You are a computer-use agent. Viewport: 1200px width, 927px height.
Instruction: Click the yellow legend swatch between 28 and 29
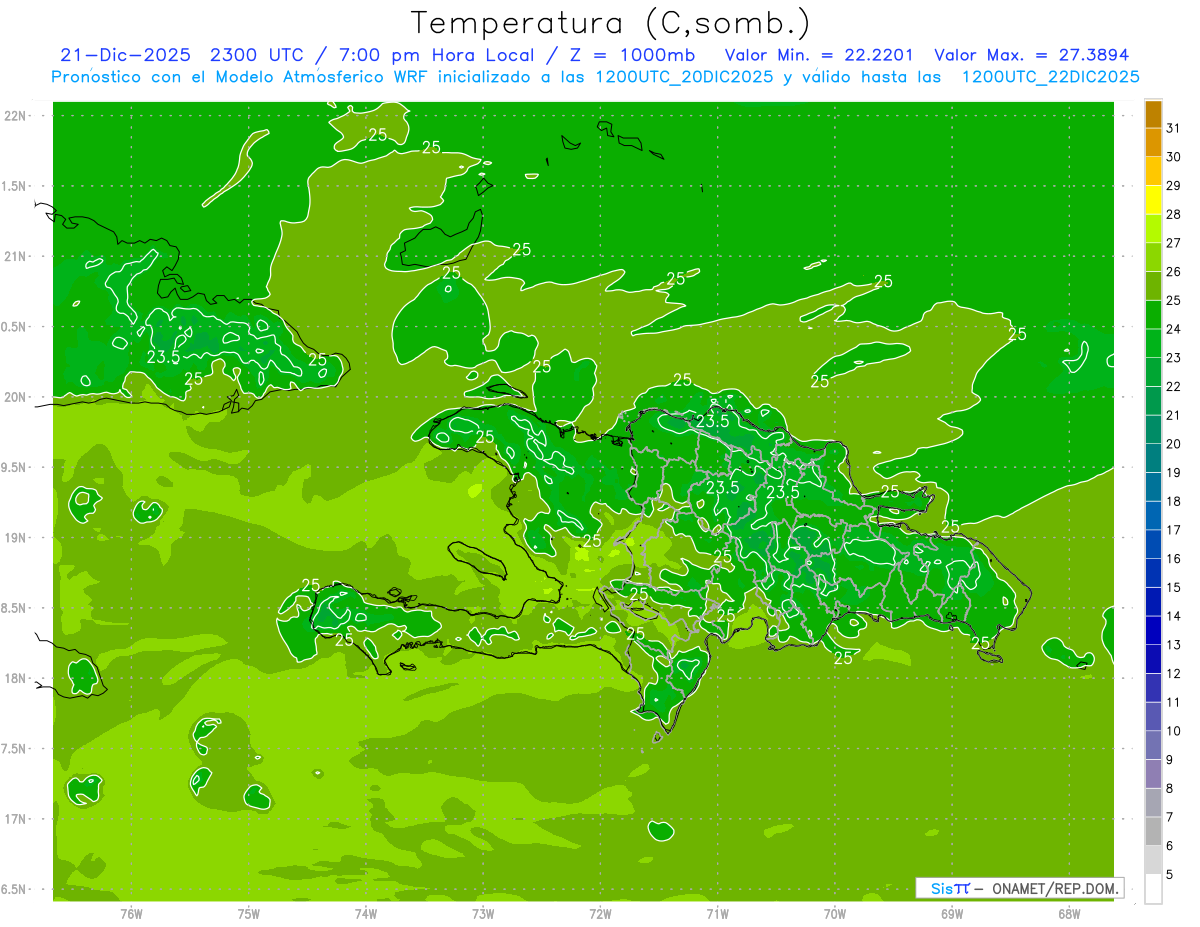[x=1153, y=200]
